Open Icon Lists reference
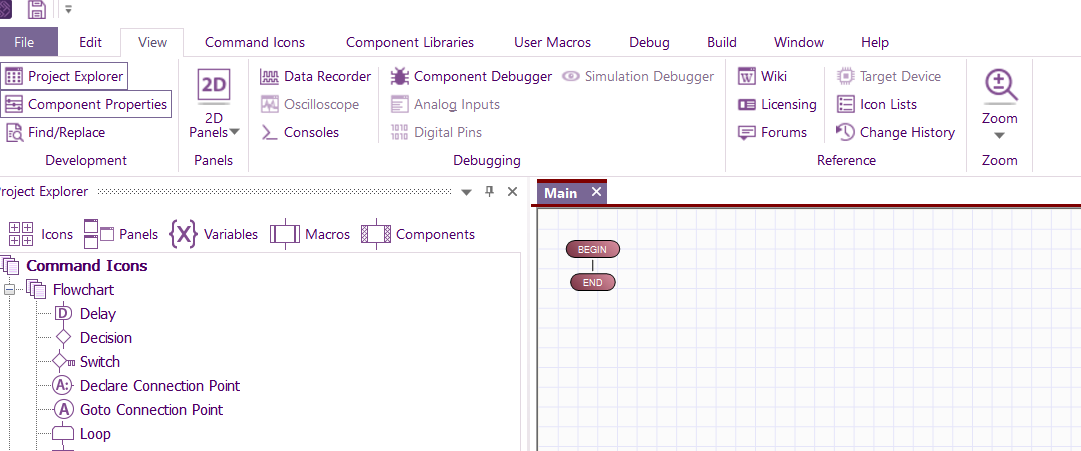1081x451 pixels. tap(876, 104)
